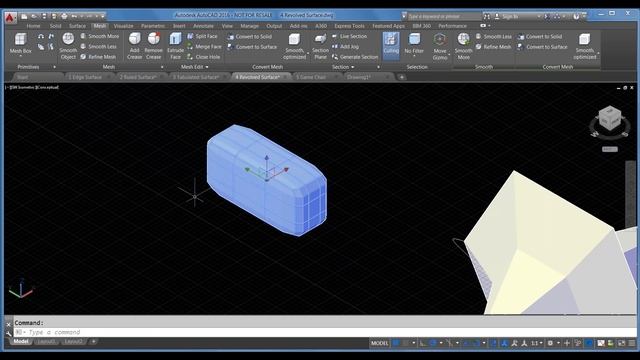Click Smooth Less in the Smooth panel

(493, 36)
